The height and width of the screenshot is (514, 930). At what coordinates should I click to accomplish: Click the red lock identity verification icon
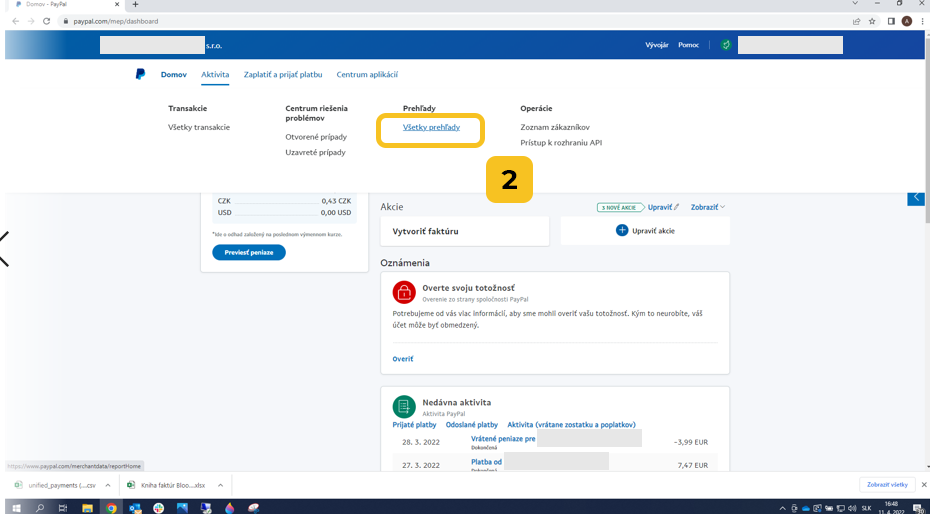(404, 292)
